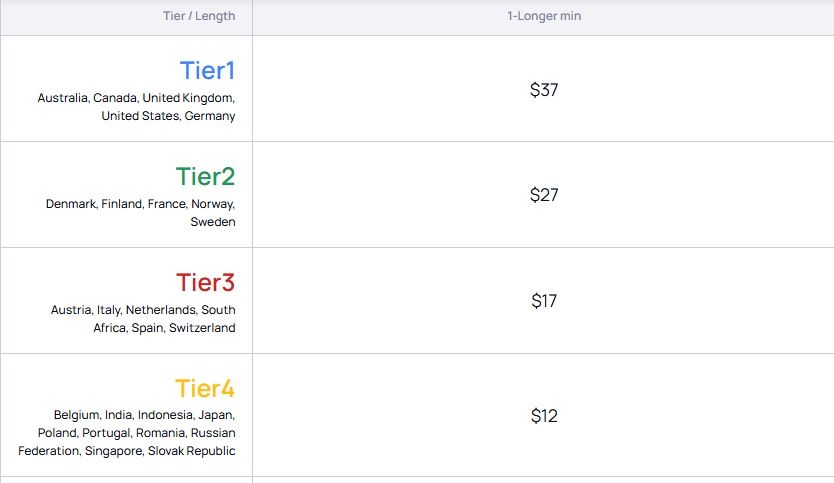Select the green Tier2 heading
834x483 pixels.
[205, 177]
